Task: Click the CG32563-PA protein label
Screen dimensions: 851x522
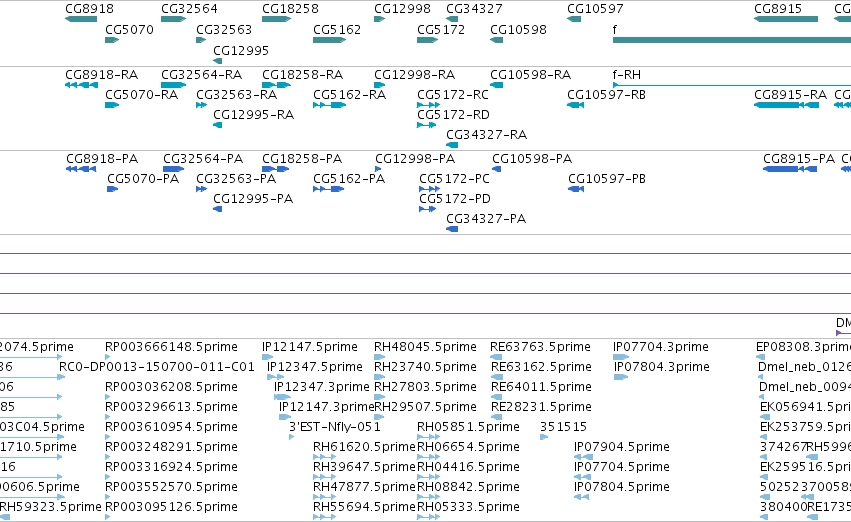Action: (x=236, y=179)
